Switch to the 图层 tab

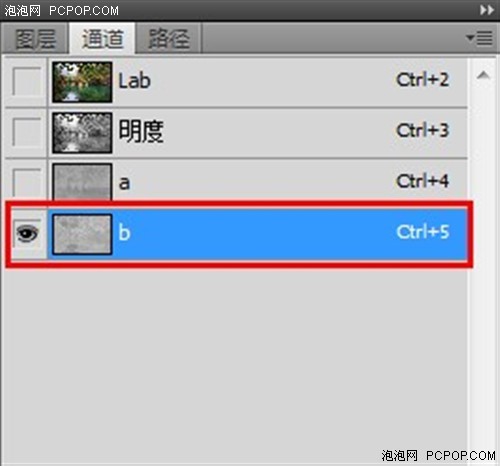pos(35,38)
